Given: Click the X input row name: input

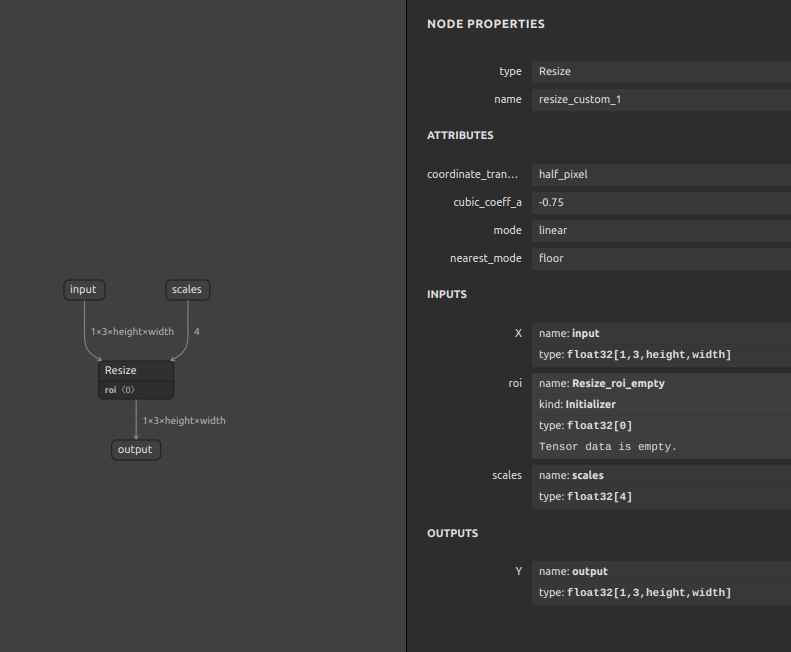Looking at the screenshot, I should 661,334.
